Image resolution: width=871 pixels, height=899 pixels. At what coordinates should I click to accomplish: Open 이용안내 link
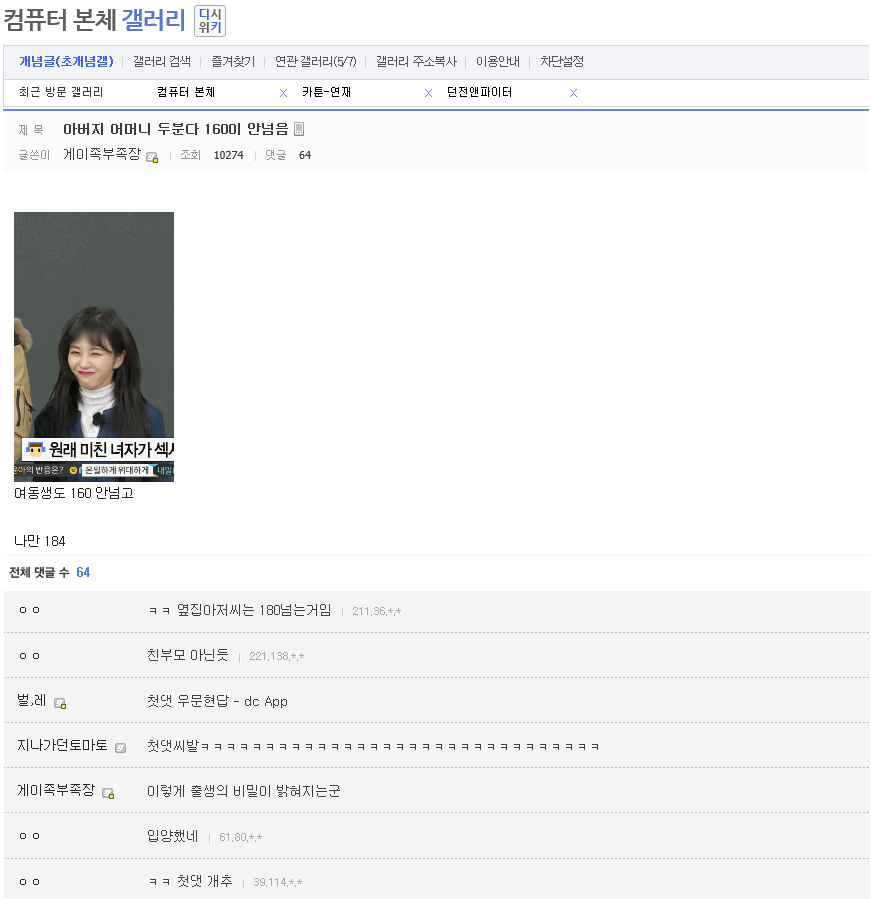(497, 62)
